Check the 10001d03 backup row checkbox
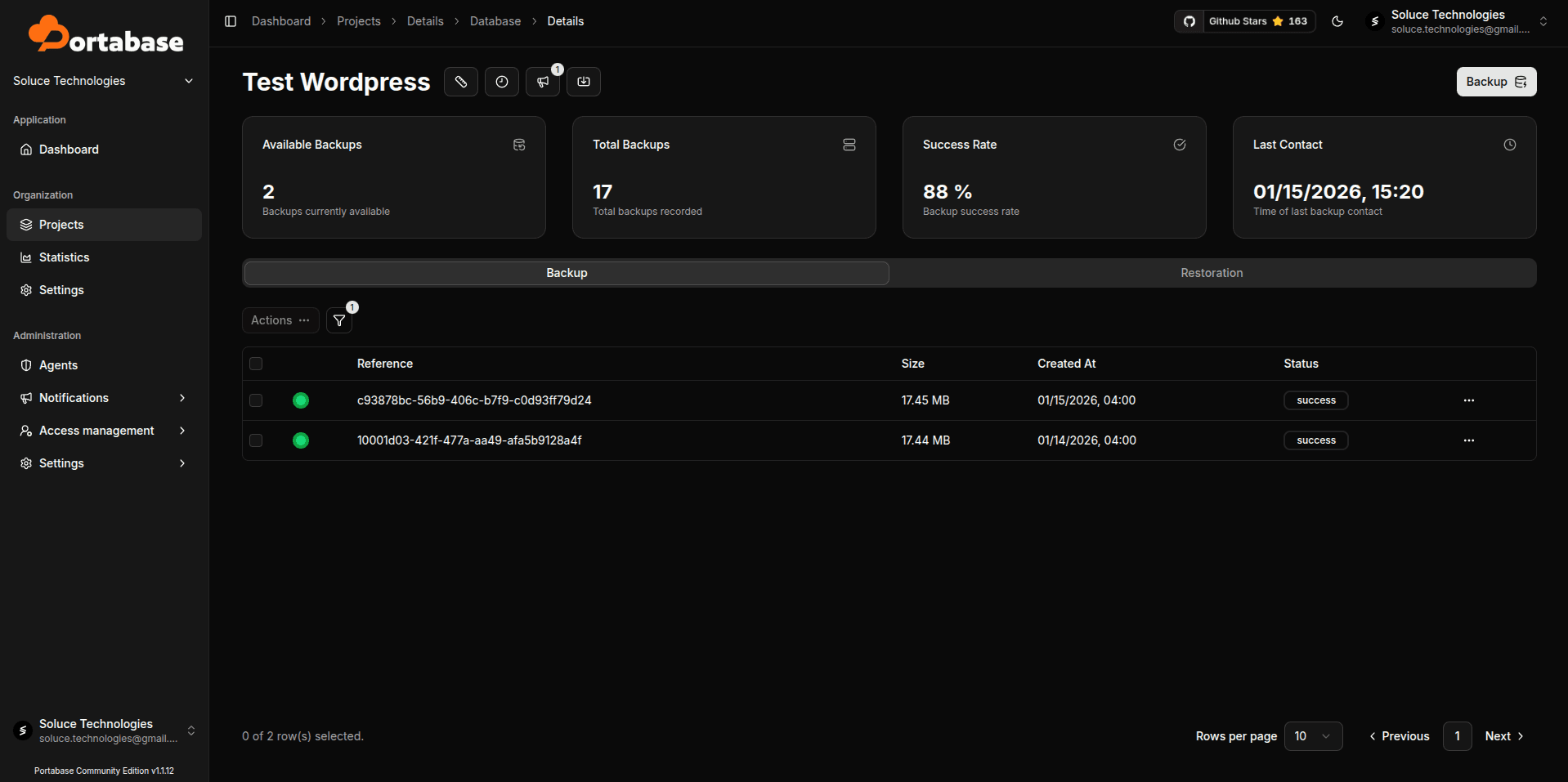Image resolution: width=1568 pixels, height=782 pixels. tap(256, 440)
